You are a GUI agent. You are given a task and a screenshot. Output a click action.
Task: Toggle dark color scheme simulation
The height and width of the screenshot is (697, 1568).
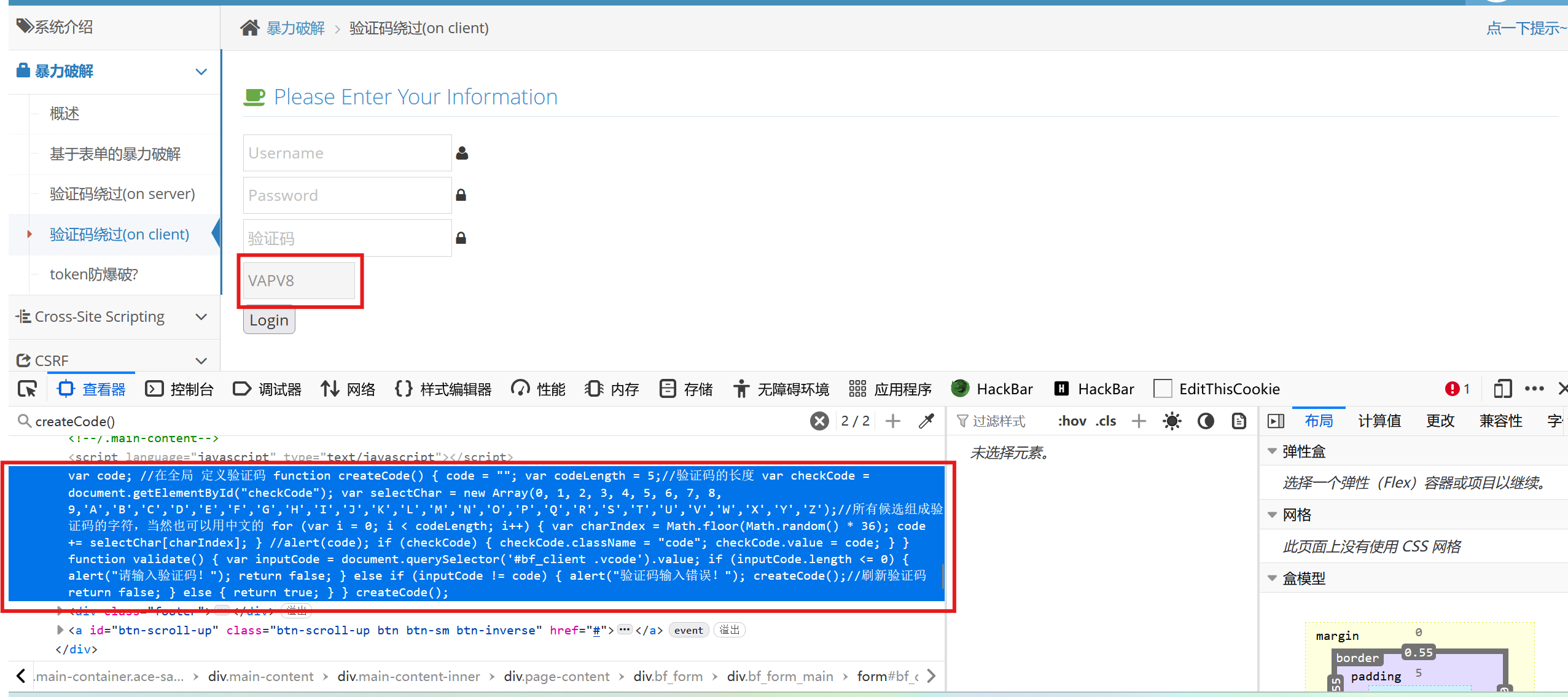click(1206, 421)
